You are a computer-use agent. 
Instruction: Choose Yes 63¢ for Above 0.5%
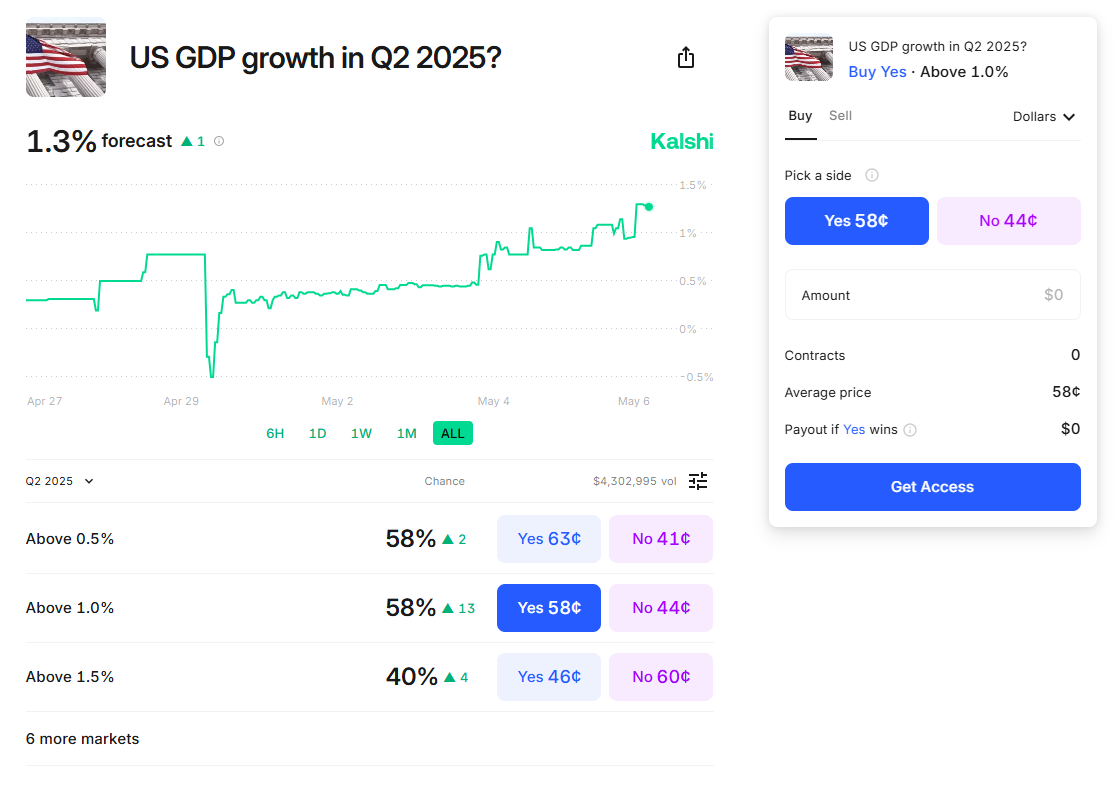coord(549,539)
